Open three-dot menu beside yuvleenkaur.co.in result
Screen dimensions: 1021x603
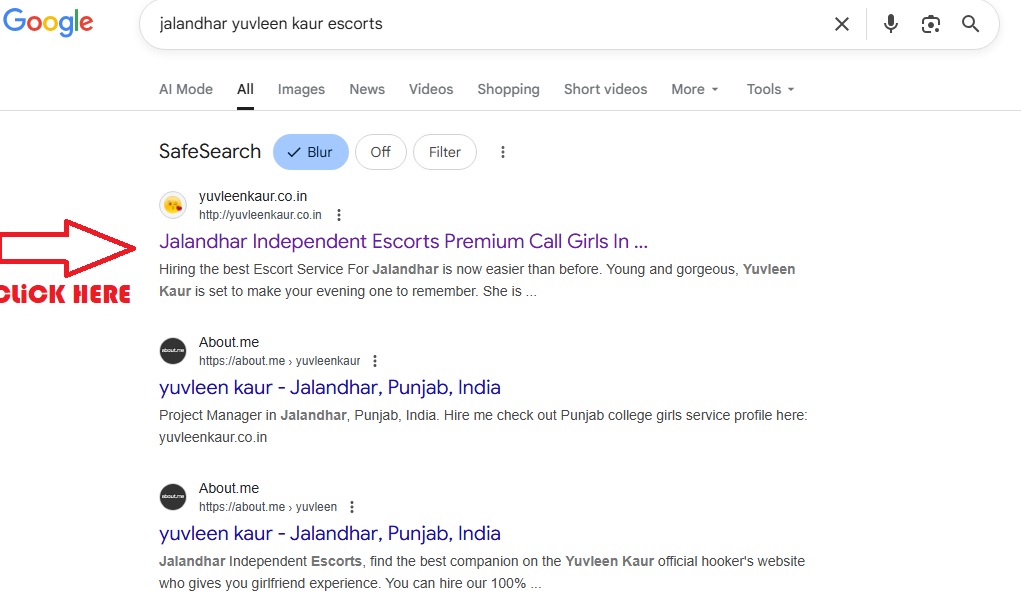pos(339,215)
